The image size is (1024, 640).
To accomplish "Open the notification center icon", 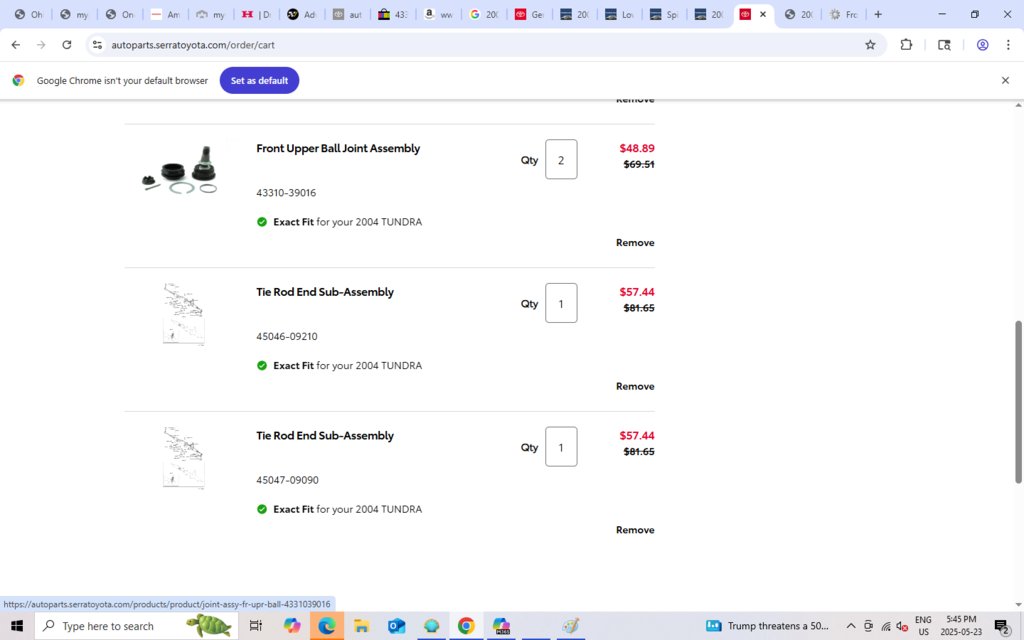I will [x=1002, y=626].
